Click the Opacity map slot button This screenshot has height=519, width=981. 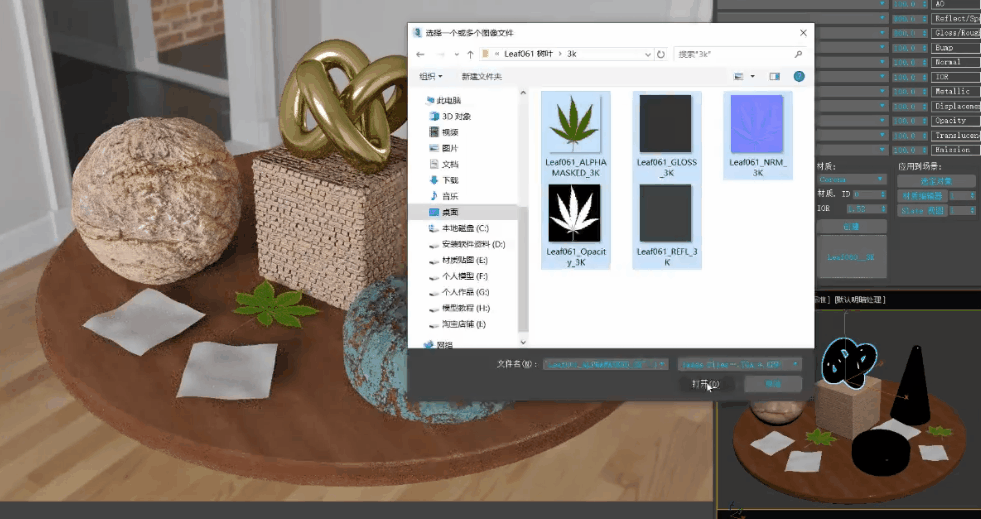click(956, 121)
